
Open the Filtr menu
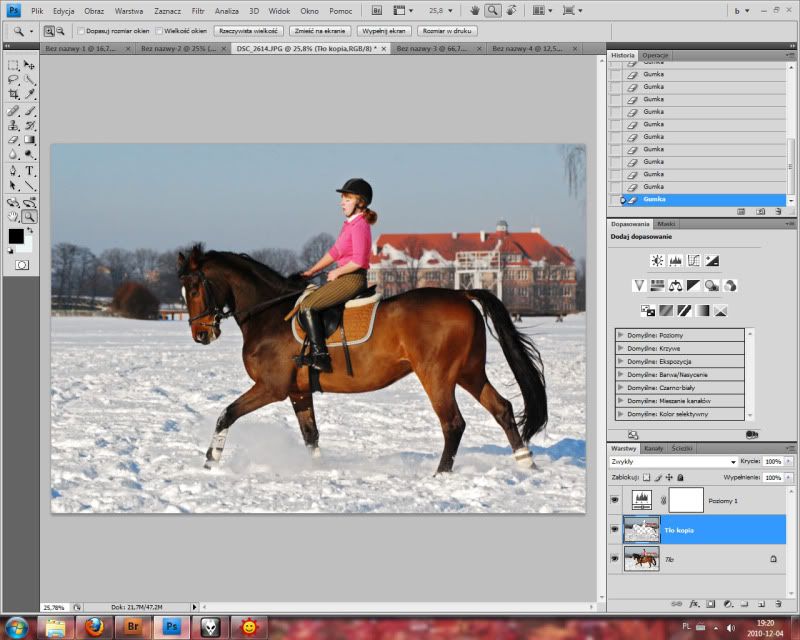click(197, 10)
